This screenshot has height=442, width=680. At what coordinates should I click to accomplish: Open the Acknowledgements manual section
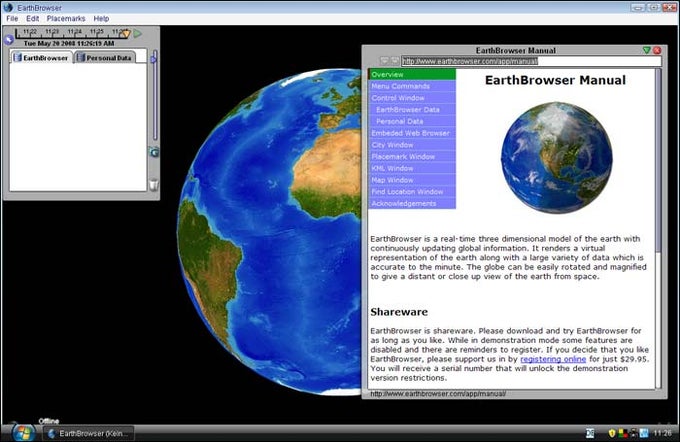coord(412,203)
